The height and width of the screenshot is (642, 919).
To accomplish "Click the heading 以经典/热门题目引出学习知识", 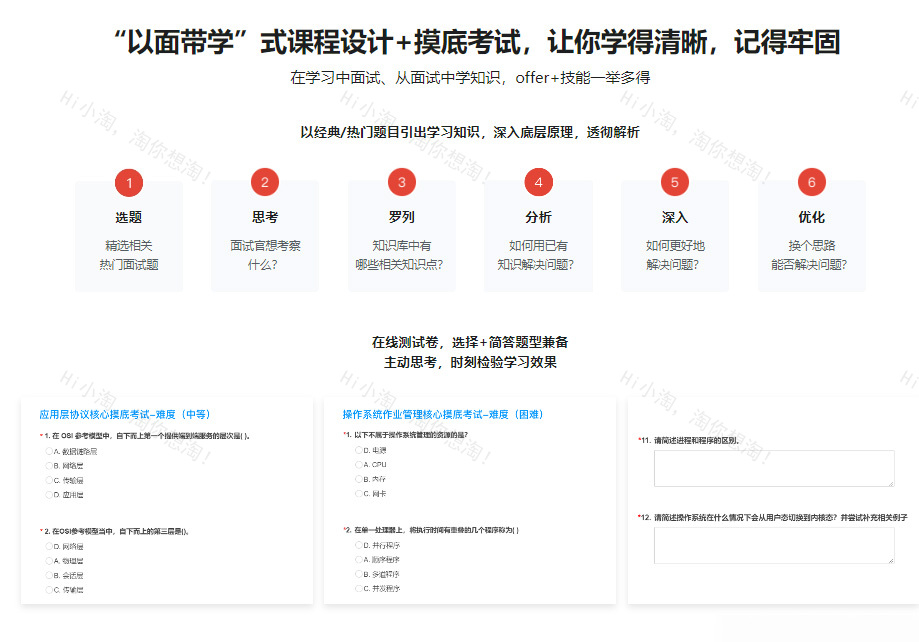I will (470, 133).
